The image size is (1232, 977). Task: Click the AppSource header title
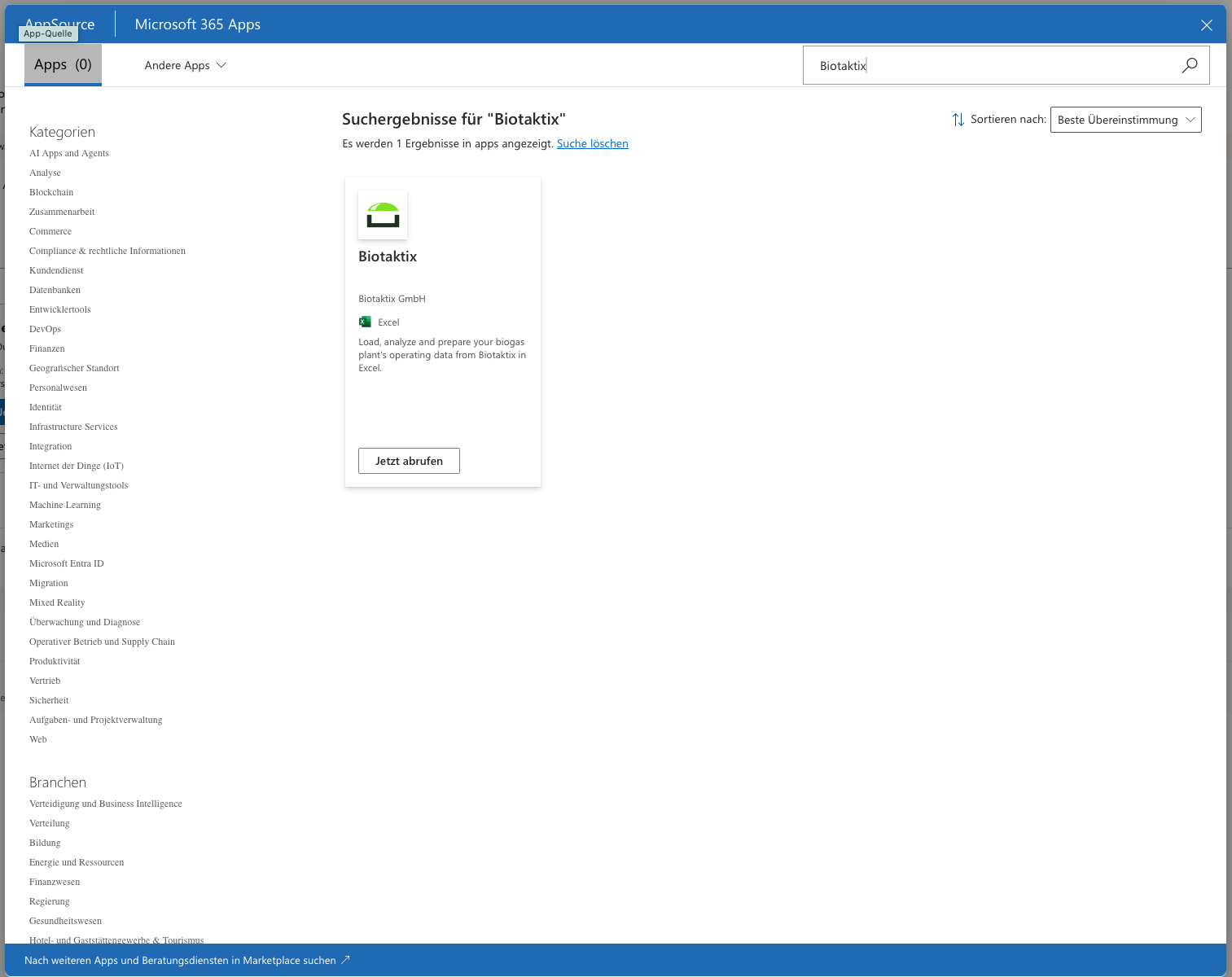(x=59, y=24)
